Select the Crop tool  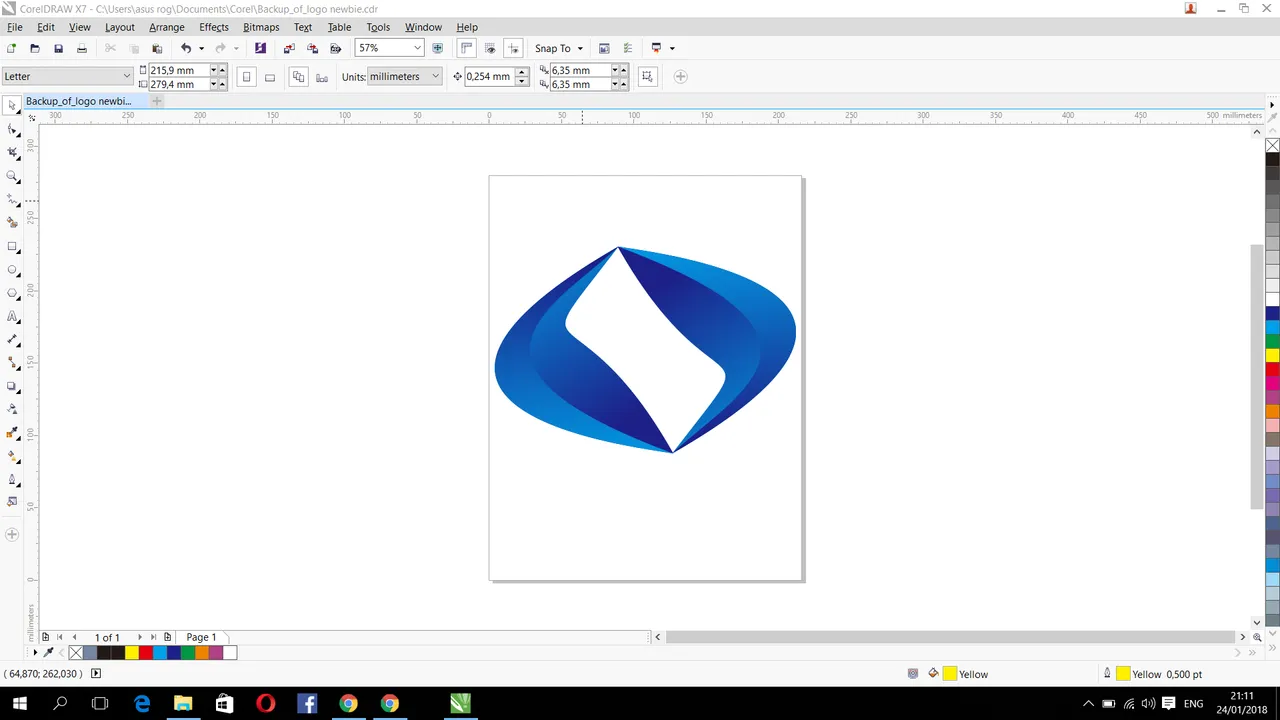tap(12, 153)
